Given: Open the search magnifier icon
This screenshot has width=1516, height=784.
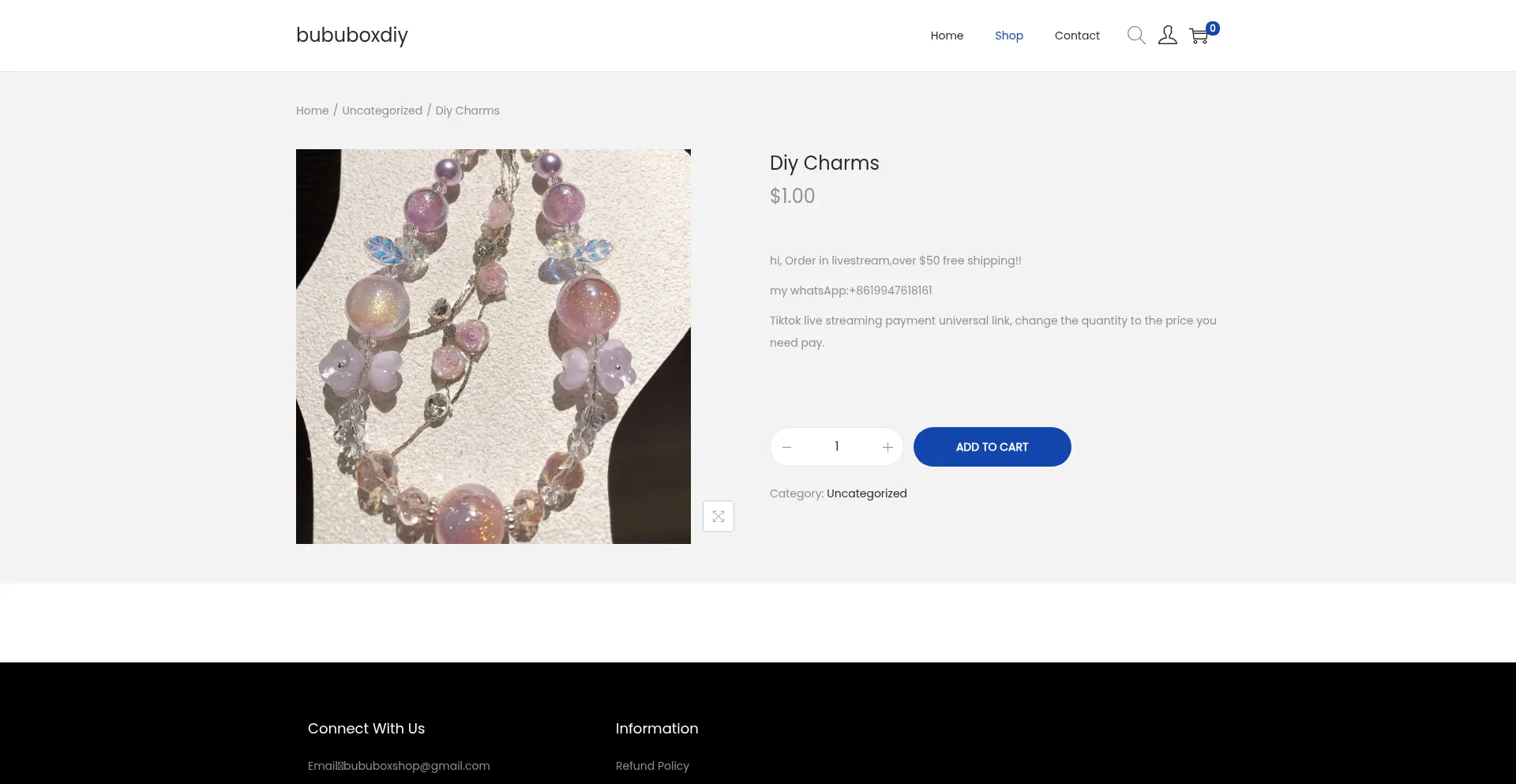Looking at the screenshot, I should coord(1136,36).
